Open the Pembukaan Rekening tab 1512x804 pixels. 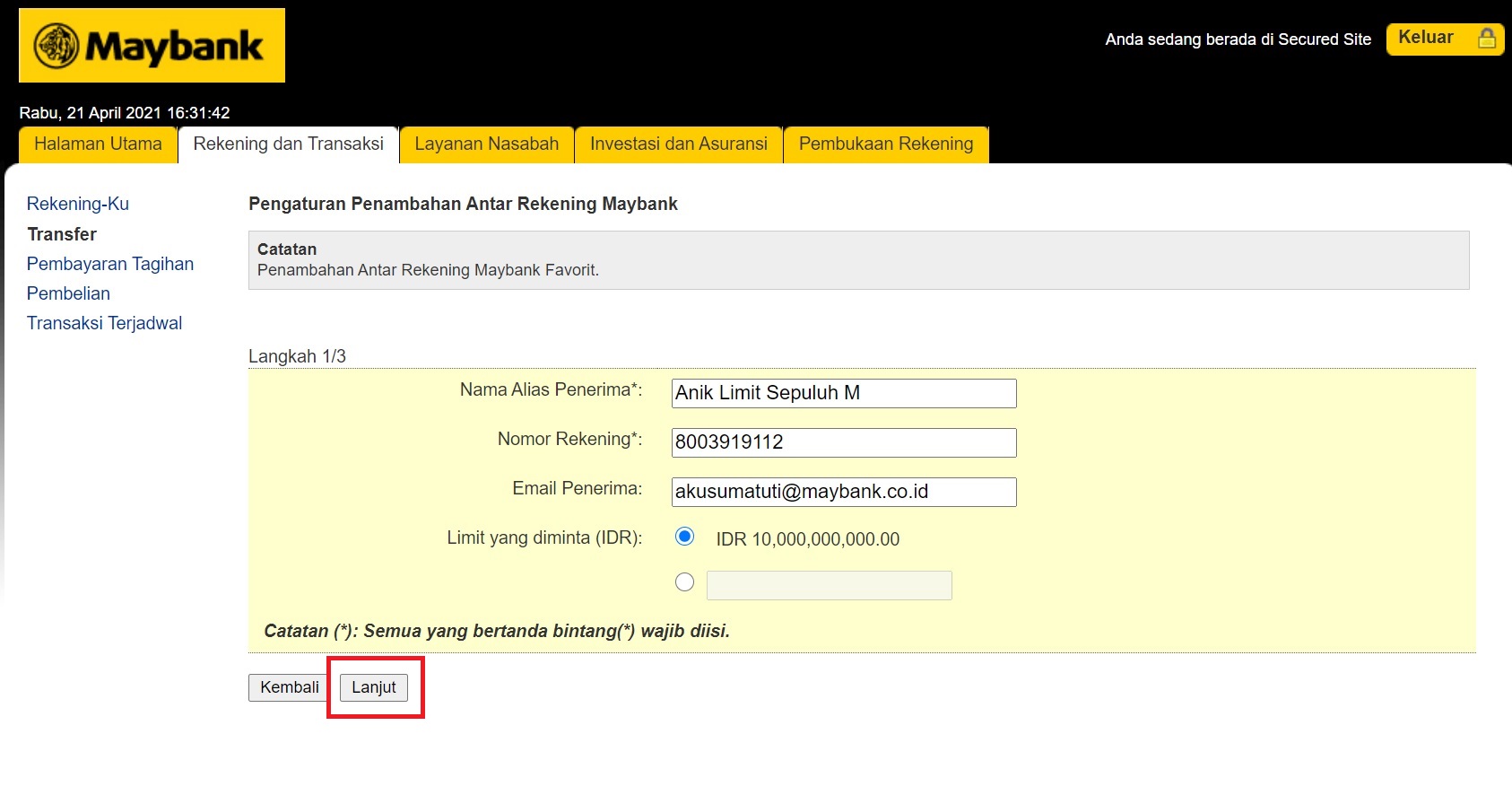(x=885, y=144)
